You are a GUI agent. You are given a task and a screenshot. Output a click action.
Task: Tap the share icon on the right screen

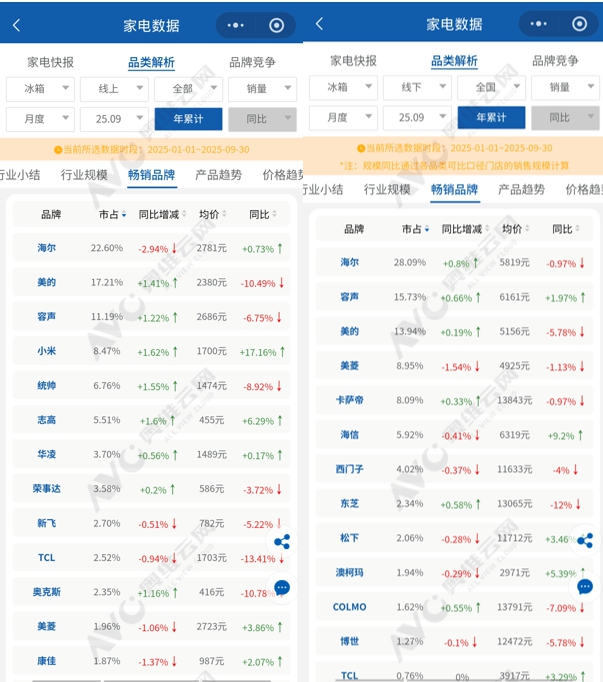point(585,540)
